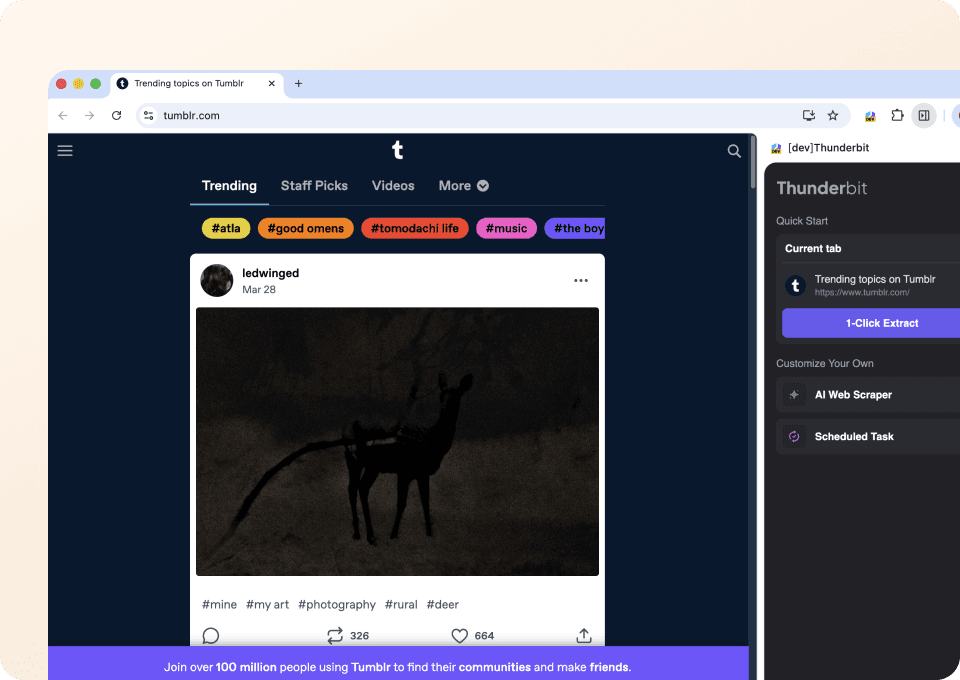Viewport: 960px width, 680px height.
Task: Select the #music tag pill
Action: point(506,228)
